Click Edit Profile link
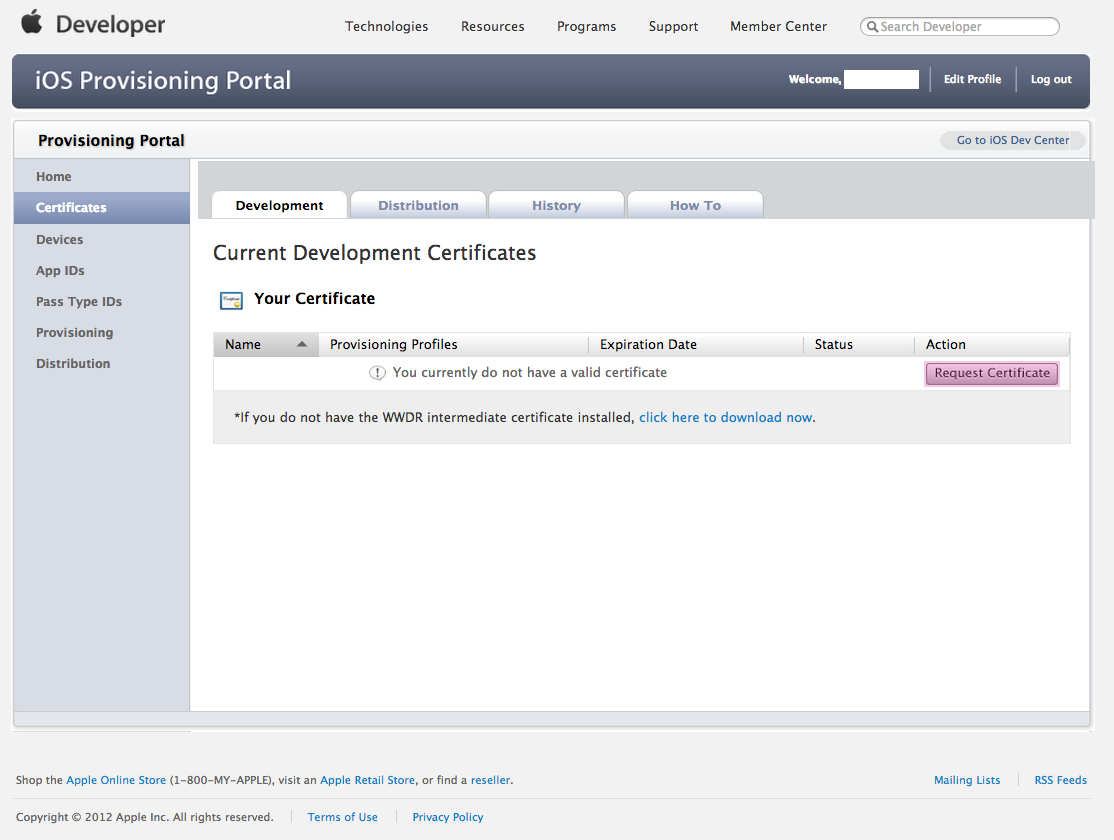This screenshot has width=1114, height=840. click(972, 79)
